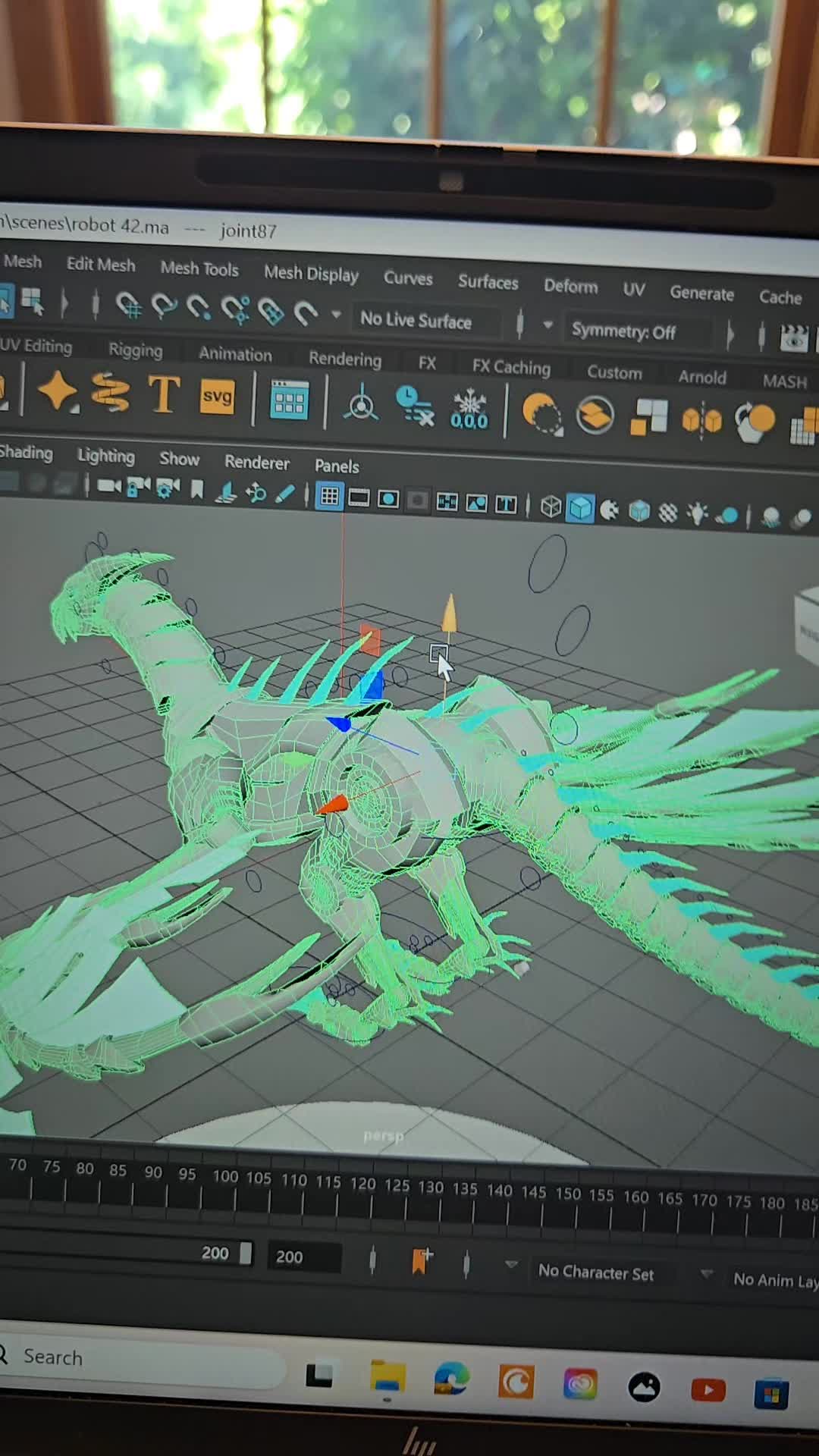
Task: Switch to the FX Caching shelf tab
Action: pos(511,367)
